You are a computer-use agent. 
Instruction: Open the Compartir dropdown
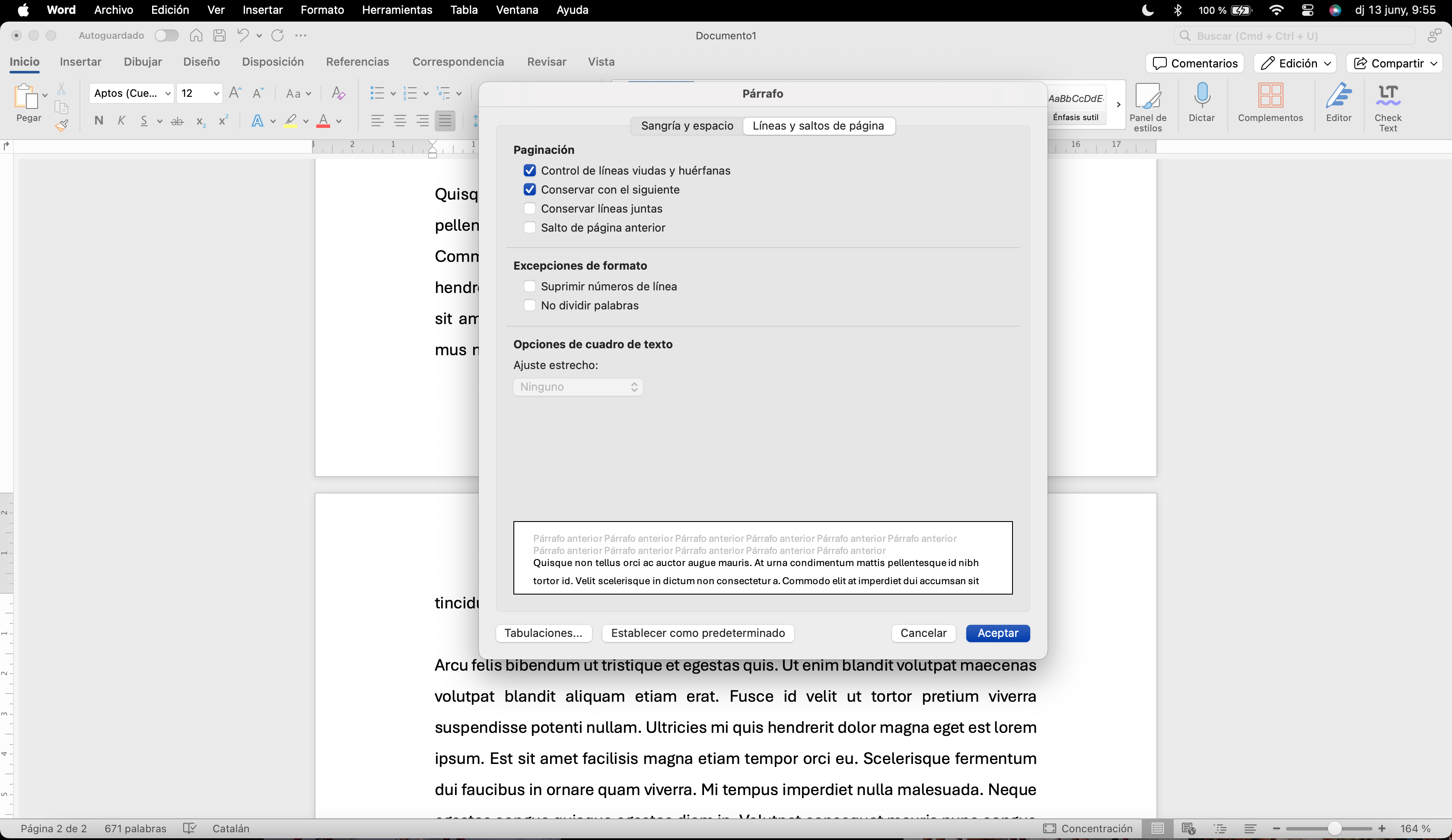click(1395, 64)
